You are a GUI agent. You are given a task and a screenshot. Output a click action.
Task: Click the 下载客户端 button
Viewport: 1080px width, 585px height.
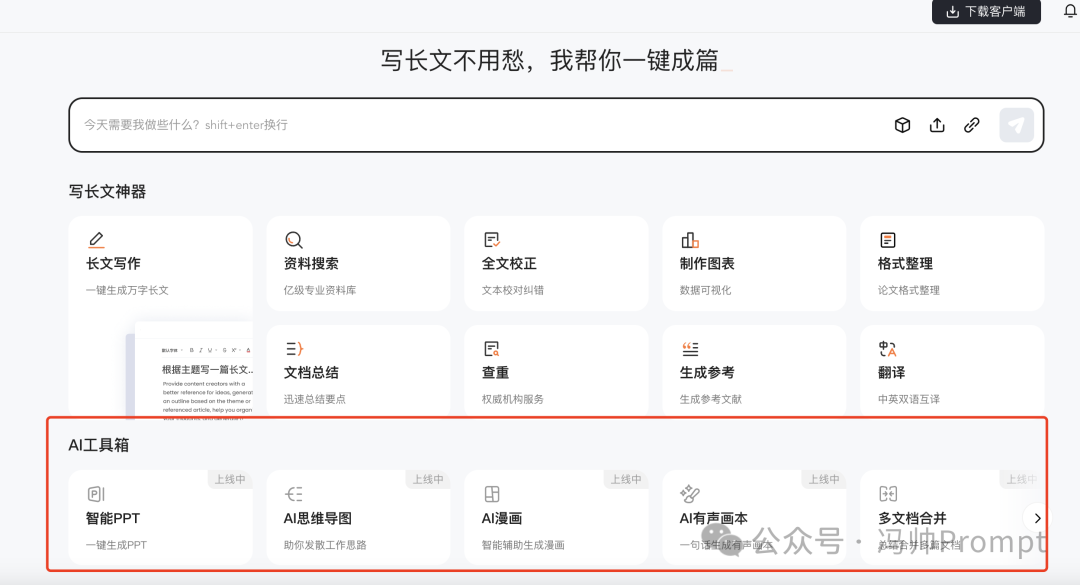[985, 12]
